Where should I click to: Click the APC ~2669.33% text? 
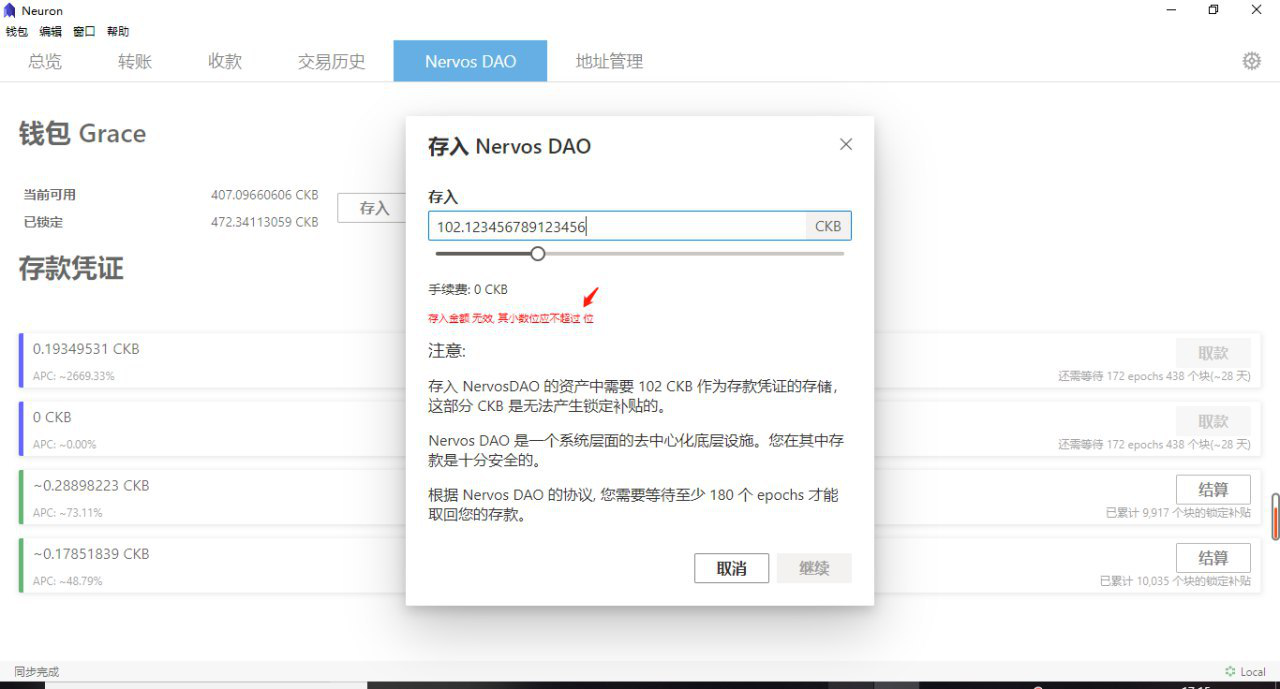point(74,376)
